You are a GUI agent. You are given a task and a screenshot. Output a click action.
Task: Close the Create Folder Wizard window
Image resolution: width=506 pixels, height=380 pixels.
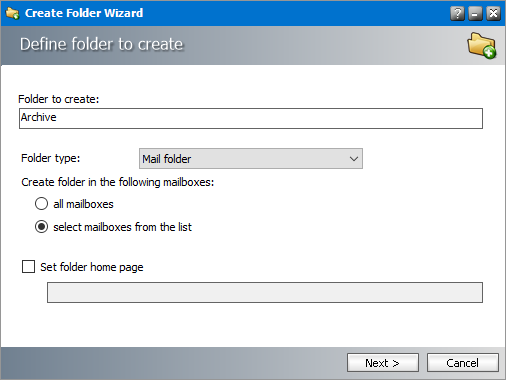(493, 14)
